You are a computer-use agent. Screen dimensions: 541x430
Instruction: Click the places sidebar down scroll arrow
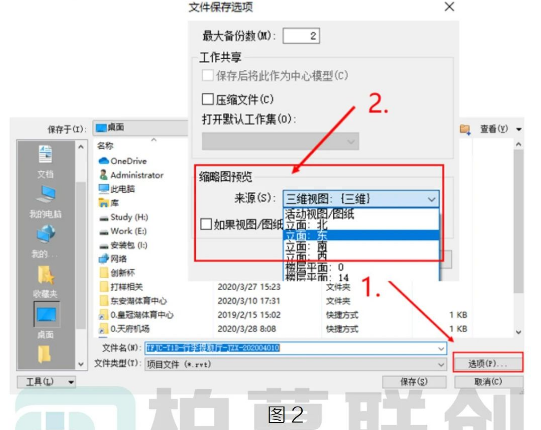[81, 364]
